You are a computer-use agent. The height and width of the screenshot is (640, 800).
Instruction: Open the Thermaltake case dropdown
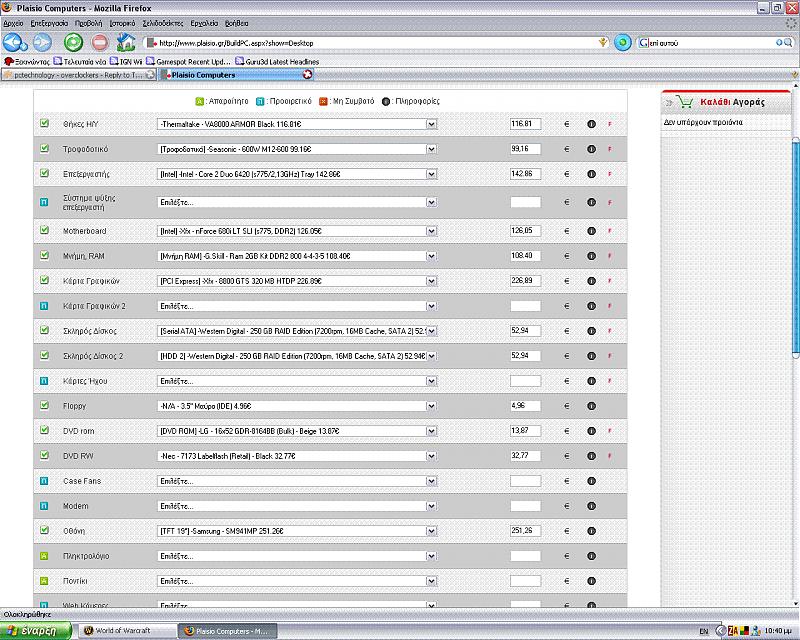[x=297, y=124]
